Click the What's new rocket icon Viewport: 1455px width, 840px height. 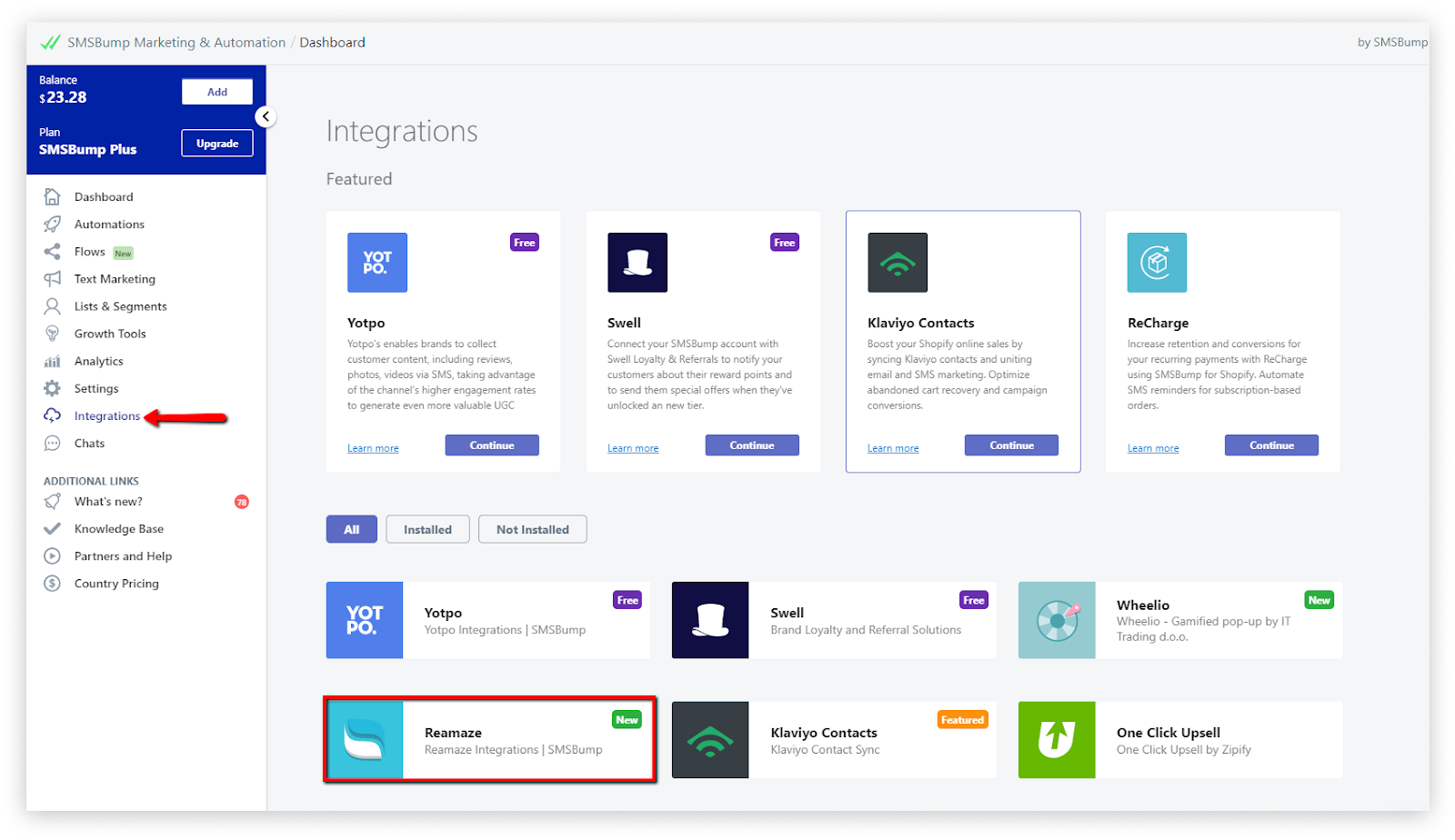(53, 501)
